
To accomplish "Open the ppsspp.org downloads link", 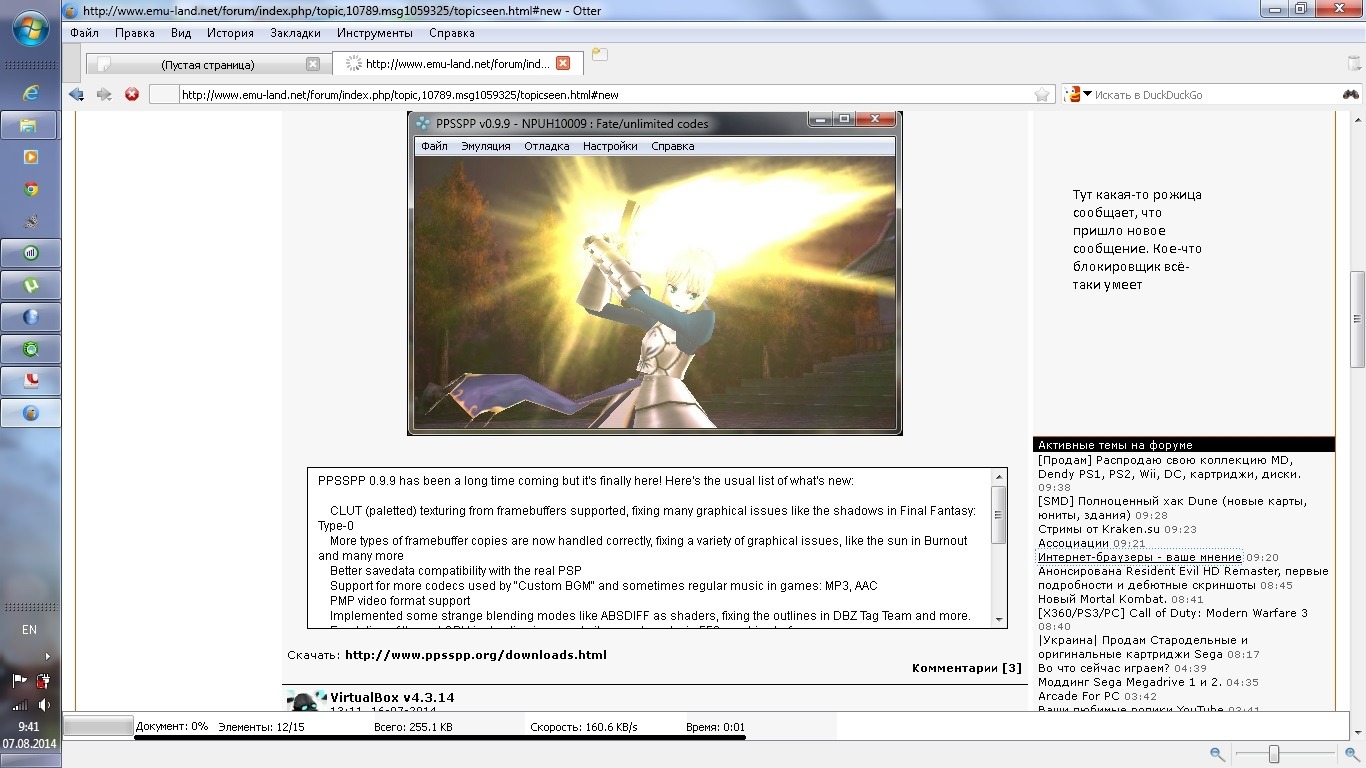I will 476,655.
